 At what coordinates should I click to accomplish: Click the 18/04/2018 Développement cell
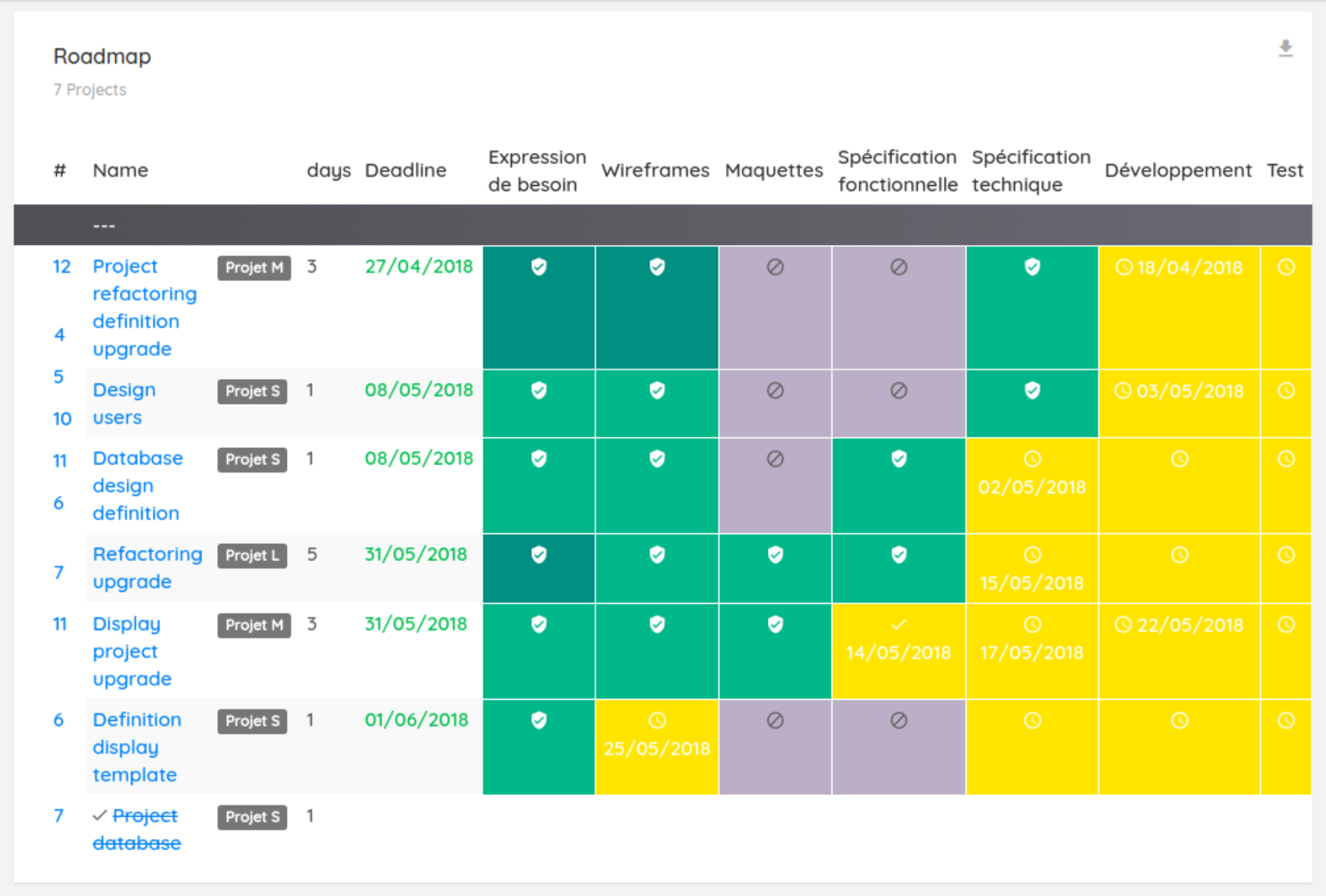click(1179, 267)
